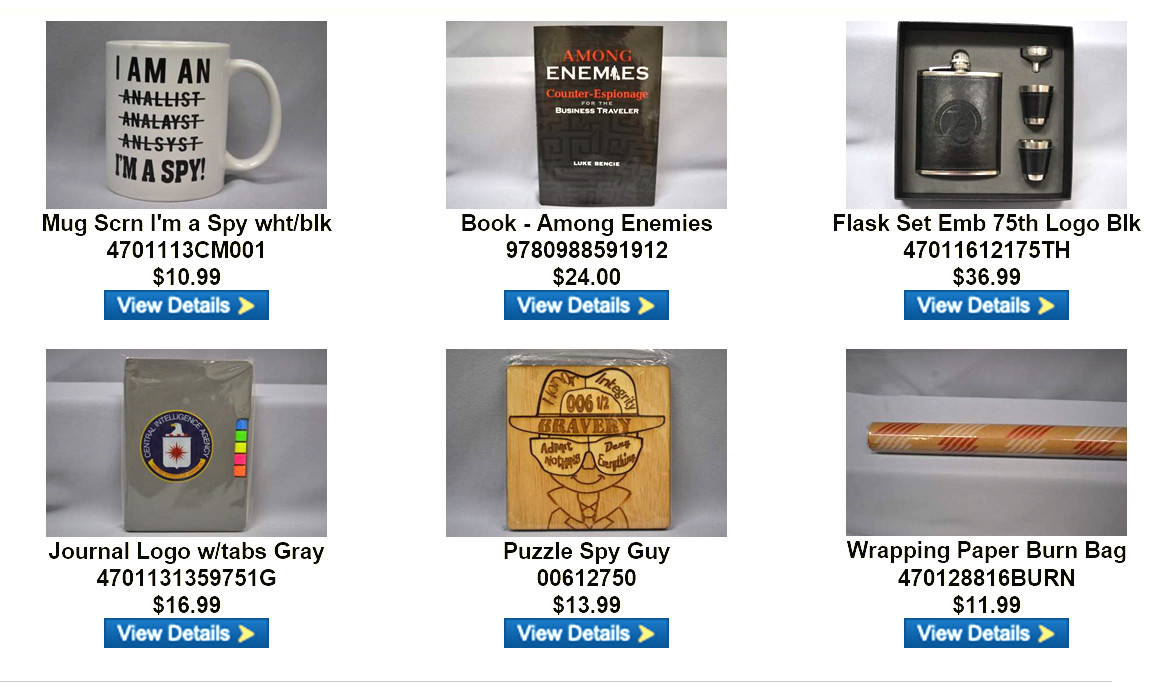Click View Details under Journal Logo w/tabs Gray
The height and width of the screenshot is (687, 1171).
[x=186, y=633]
